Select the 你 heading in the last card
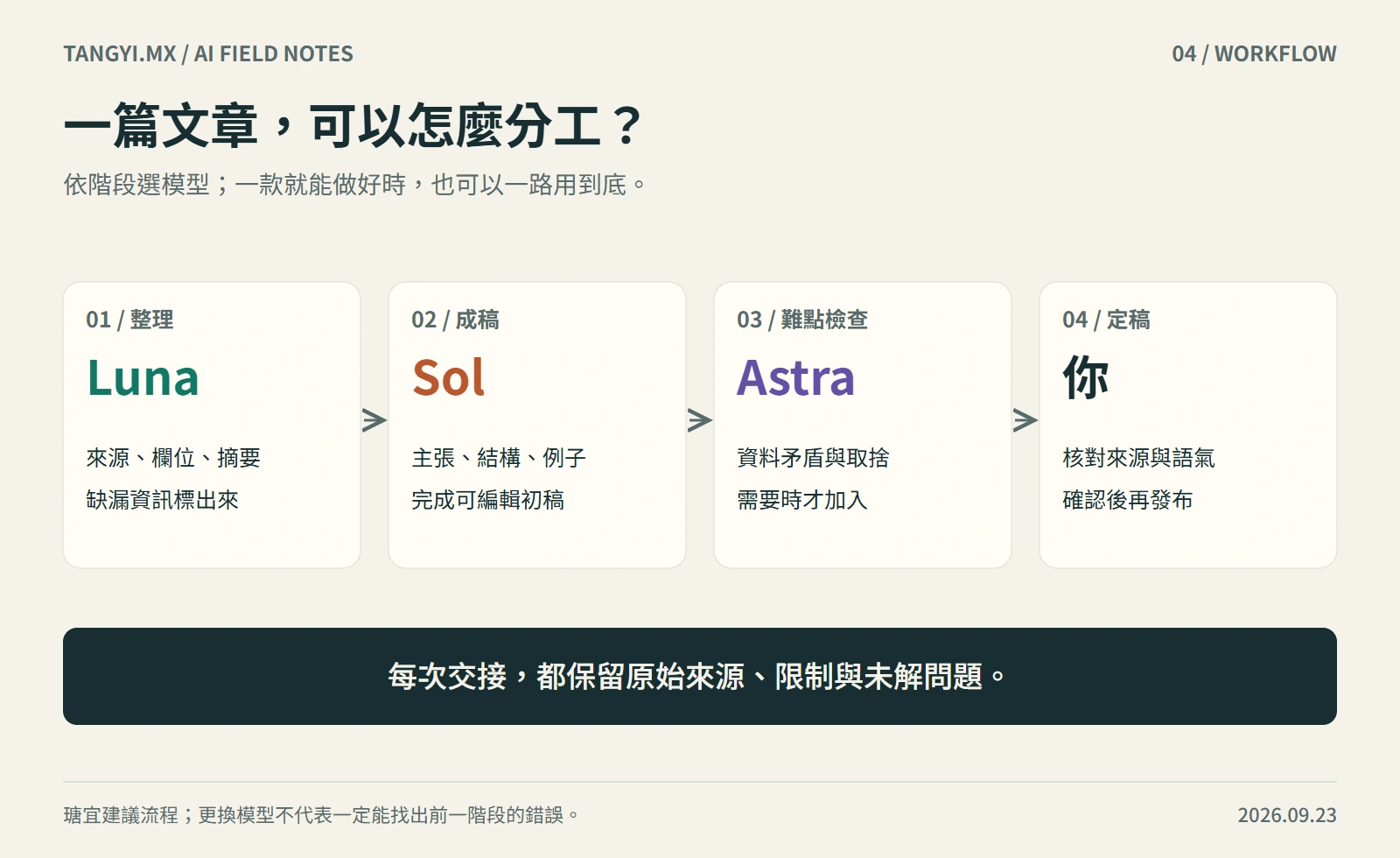Screen dimensions: 1400x858 [1086, 378]
